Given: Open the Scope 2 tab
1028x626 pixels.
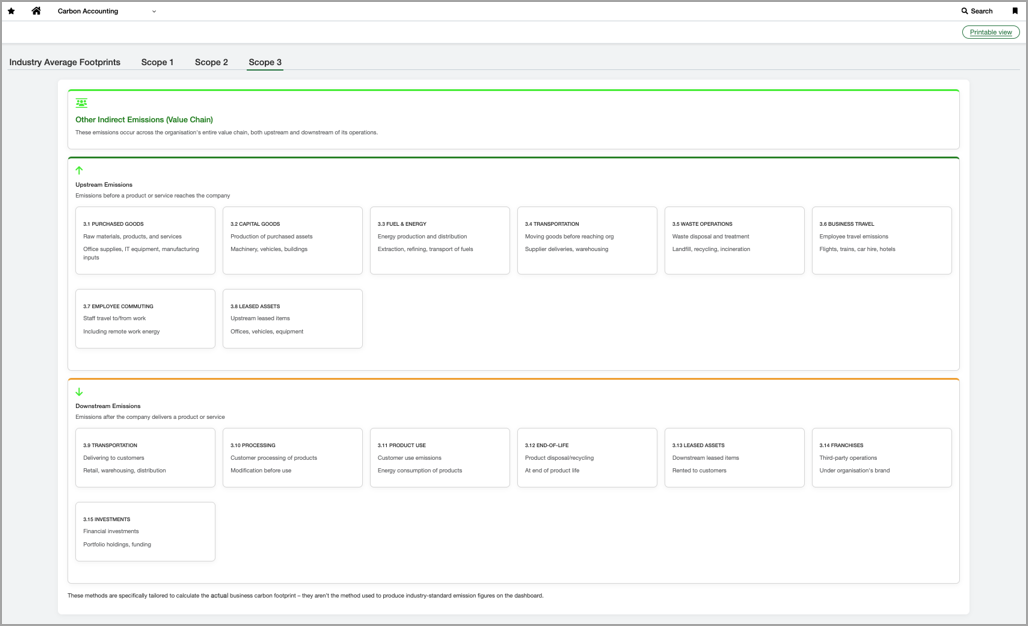Looking at the screenshot, I should point(211,62).
